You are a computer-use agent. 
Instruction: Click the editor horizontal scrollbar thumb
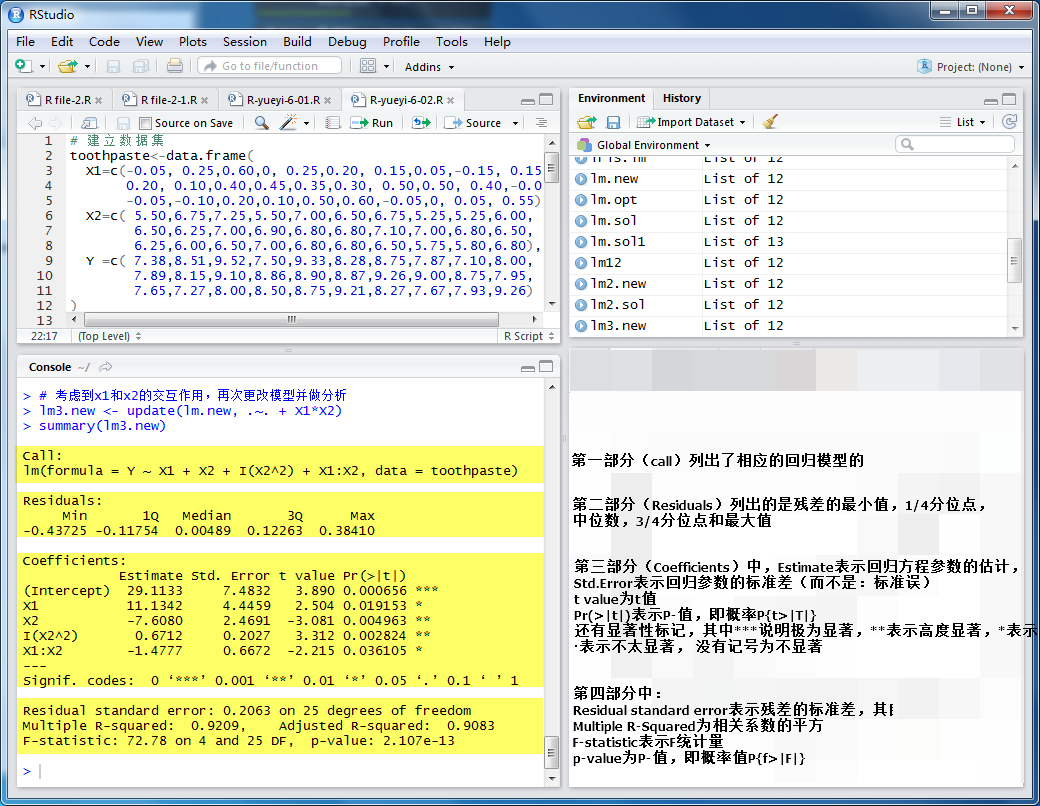[x=291, y=320]
